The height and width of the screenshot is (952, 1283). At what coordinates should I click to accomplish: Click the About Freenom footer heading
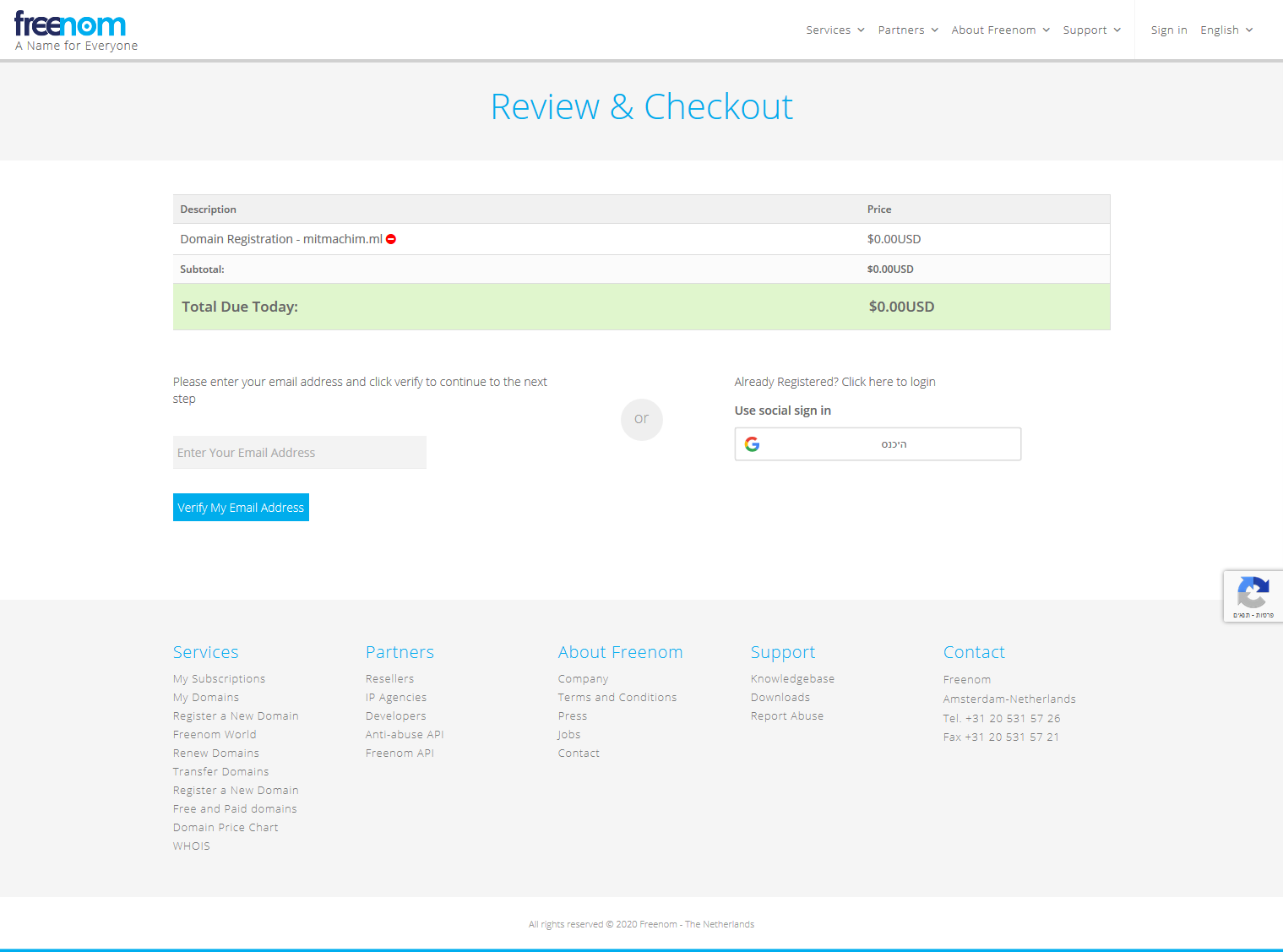point(620,652)
